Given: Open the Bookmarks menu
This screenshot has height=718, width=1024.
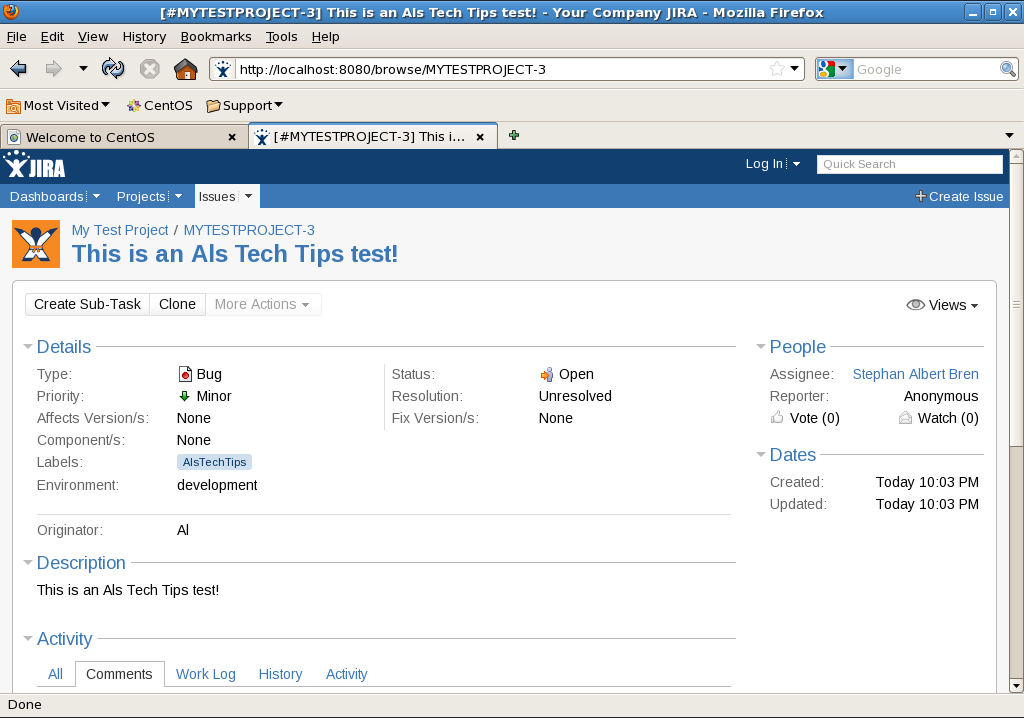Looking at the screenshot, I should tap(216, 37).
